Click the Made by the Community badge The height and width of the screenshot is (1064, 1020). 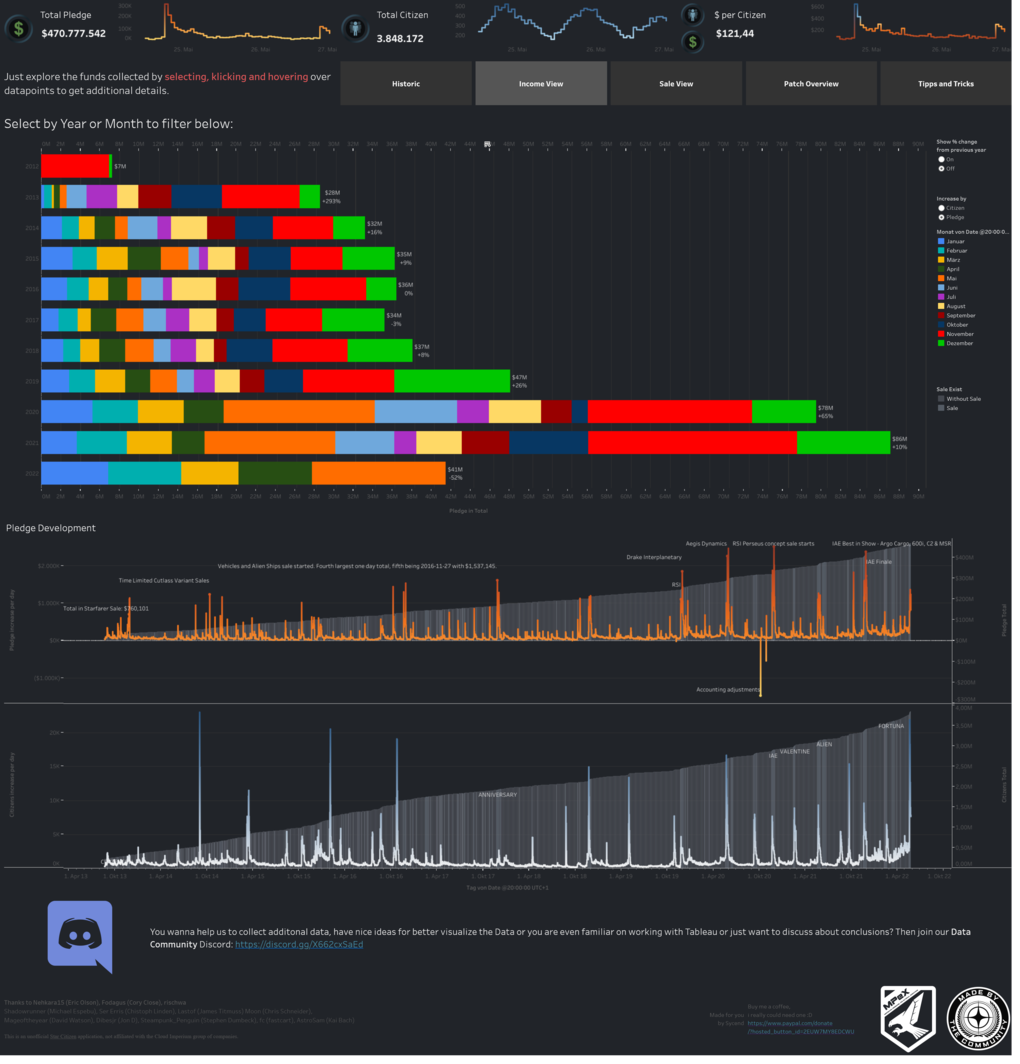(x=979, y=1018)
